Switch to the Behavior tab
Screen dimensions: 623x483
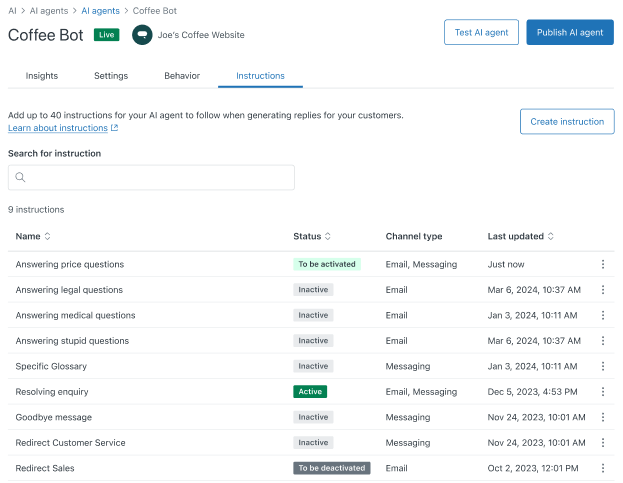pos(182,76)
